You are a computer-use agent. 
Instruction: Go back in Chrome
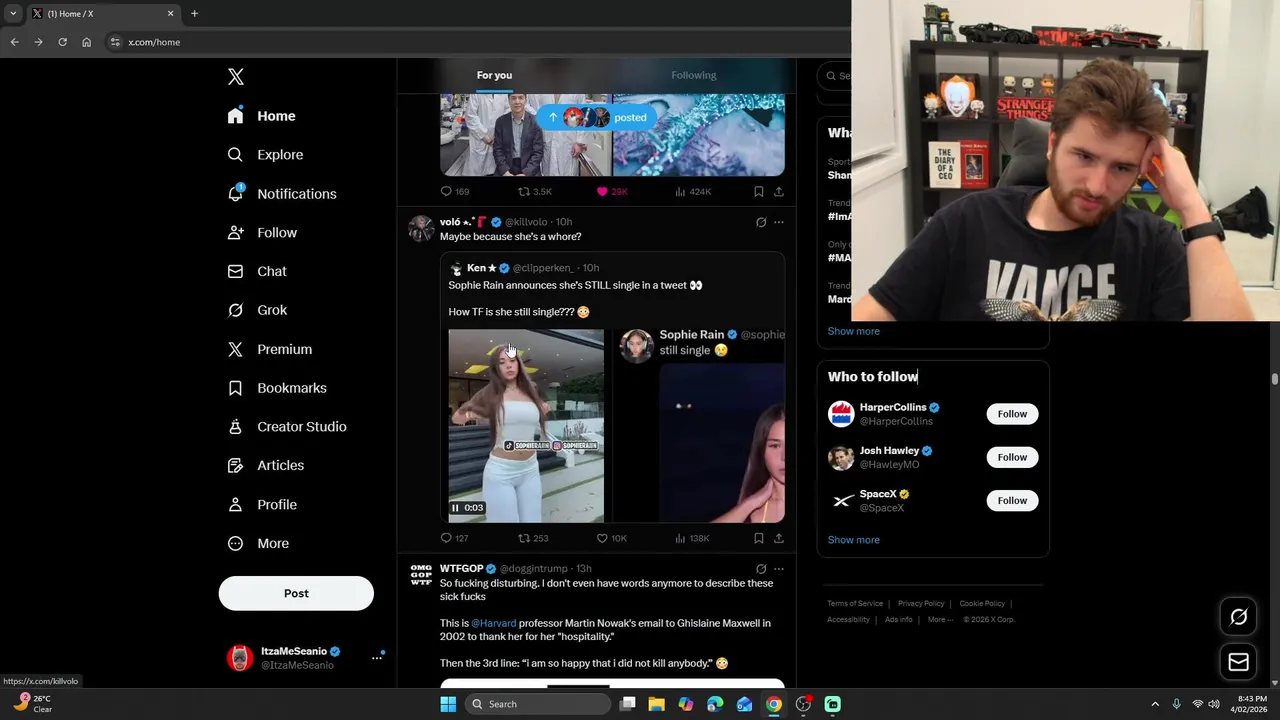coord(14,42)
